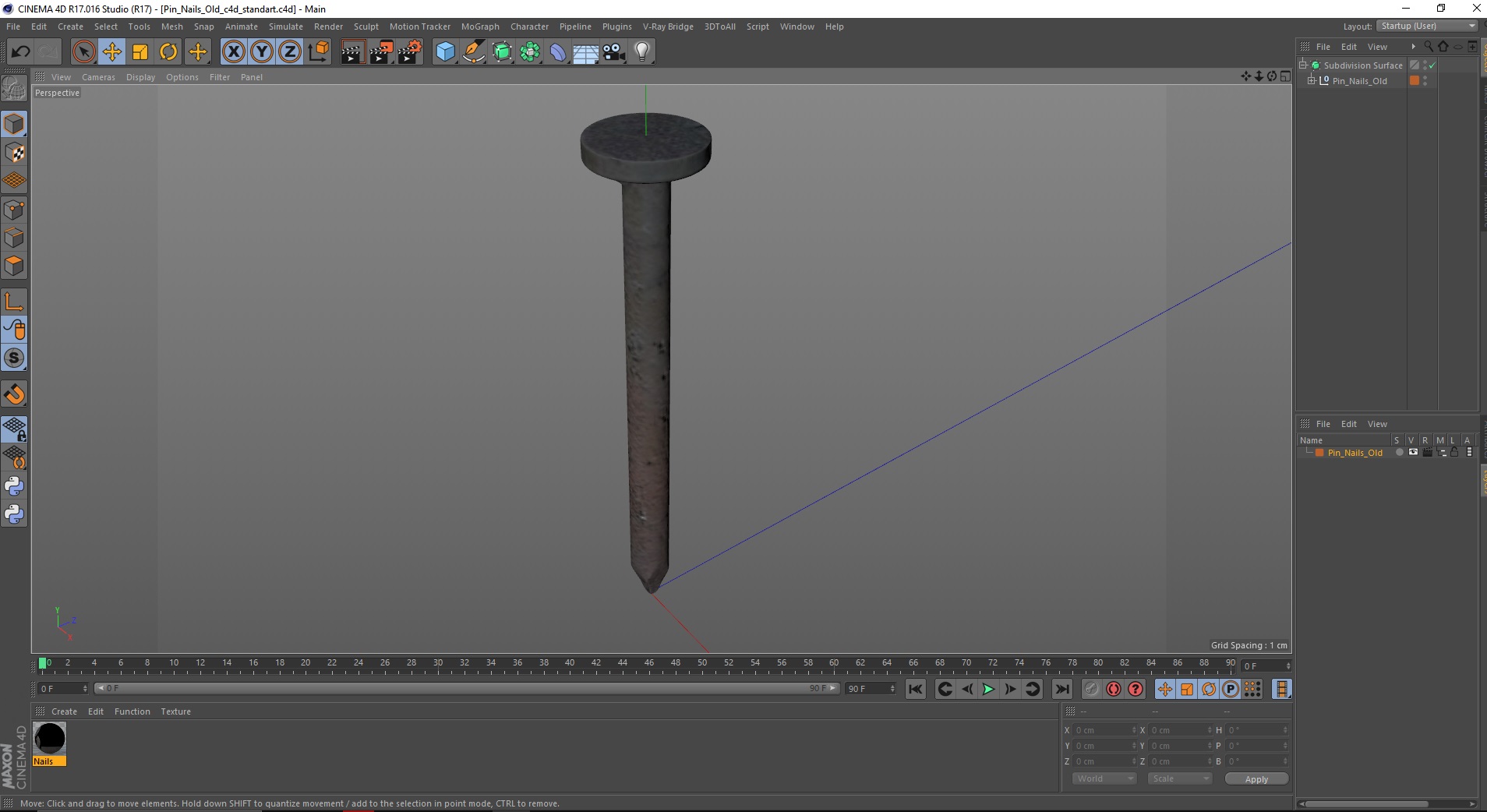Open the Sculpt menu
Viewport: 1487px width, 812px height.
[x=366, y=26]
